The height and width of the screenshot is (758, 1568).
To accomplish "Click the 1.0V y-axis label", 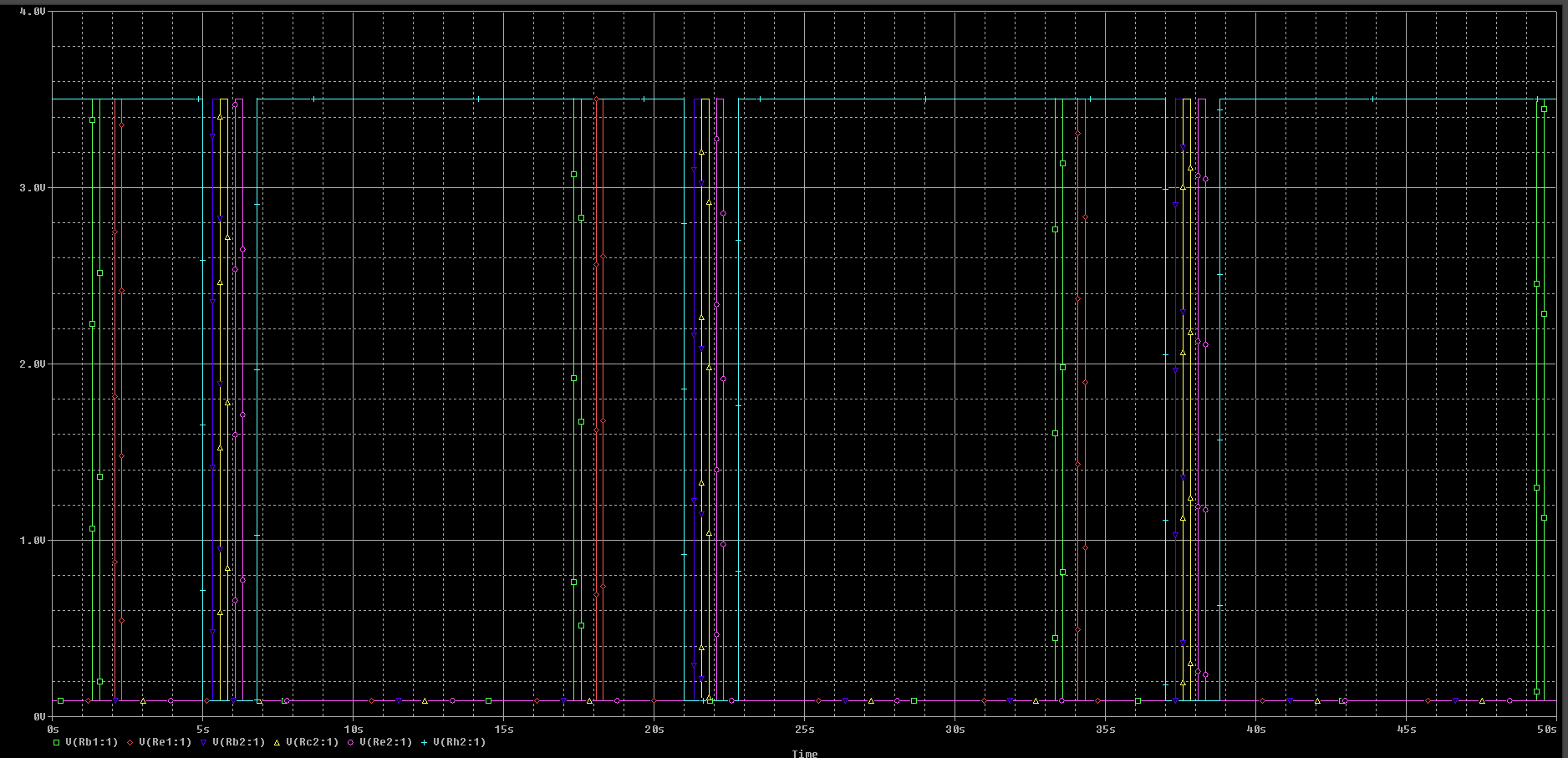I will click(32, 541).
